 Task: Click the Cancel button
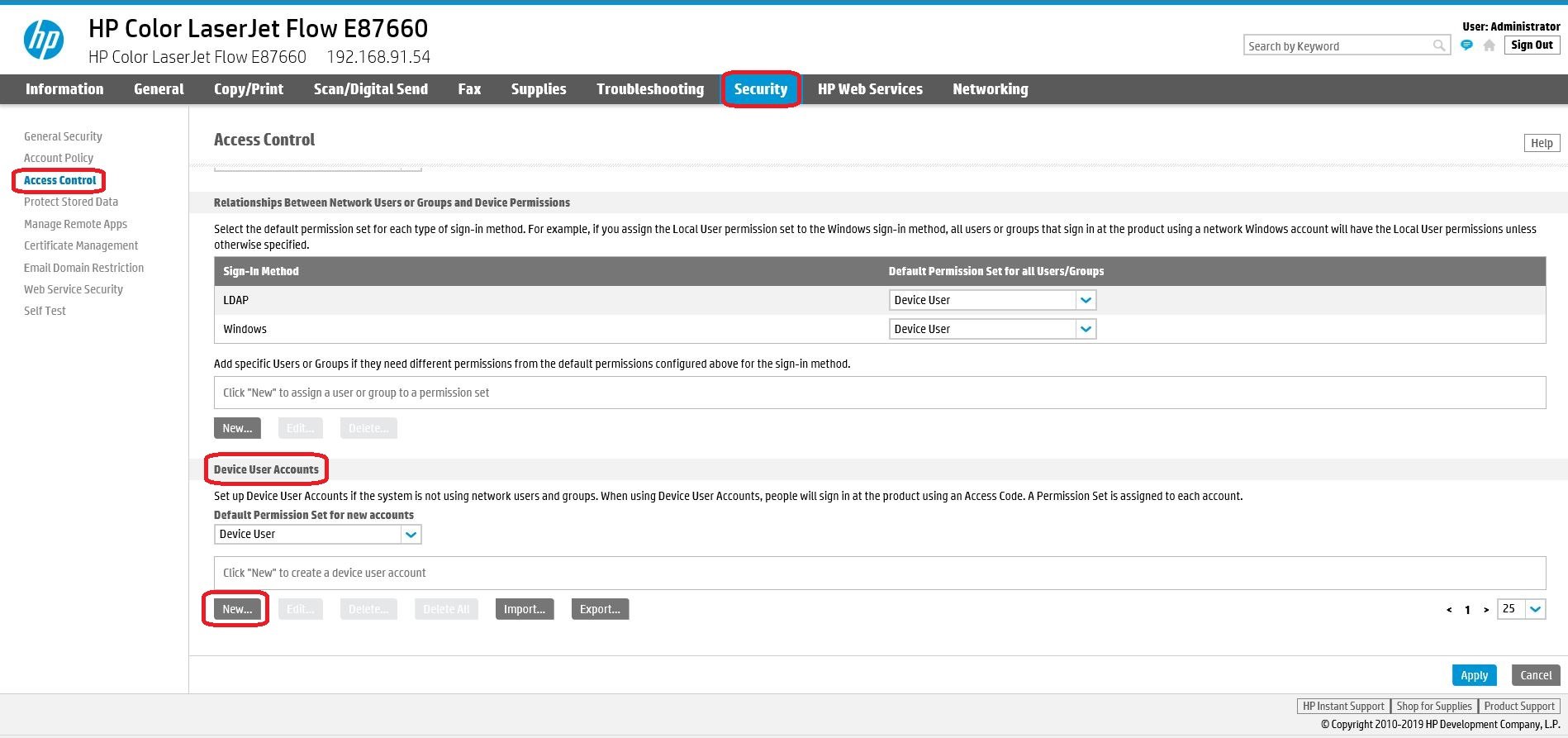tap(1536, 675)
